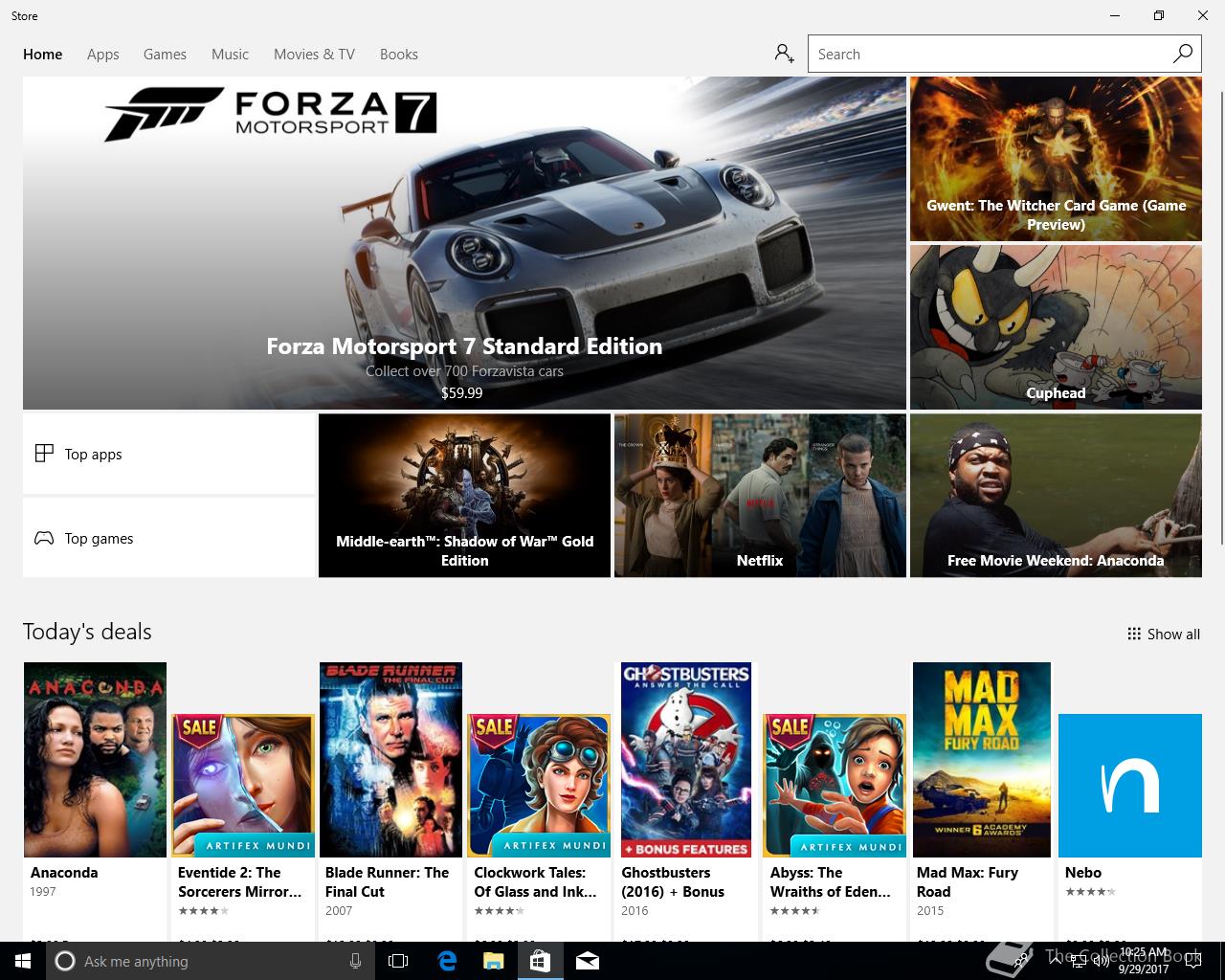Click the page vertical scrollbar
1225x980 pixels.
(1221, 316)
